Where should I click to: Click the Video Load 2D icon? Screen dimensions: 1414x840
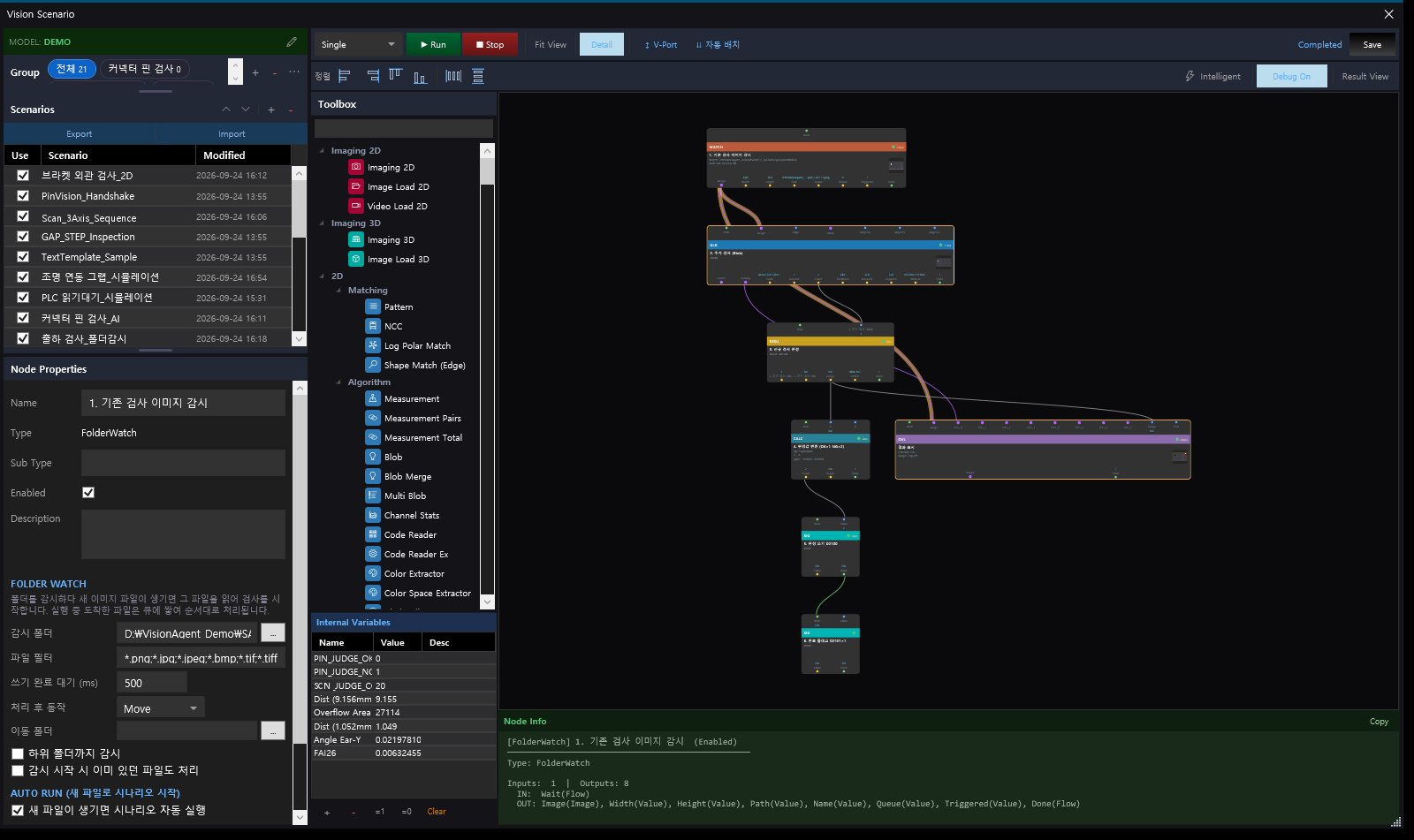pyautogui.click(x=356, y=206)
